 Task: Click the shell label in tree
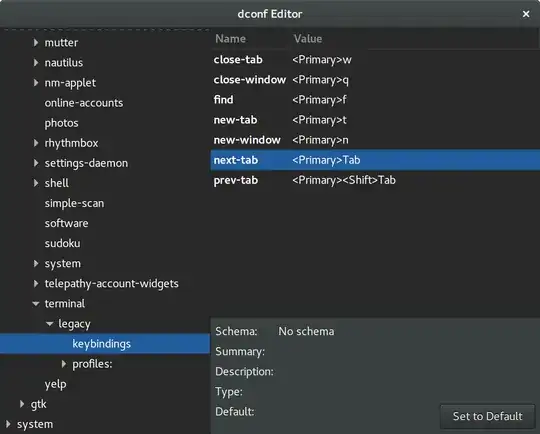click(56, 183)
